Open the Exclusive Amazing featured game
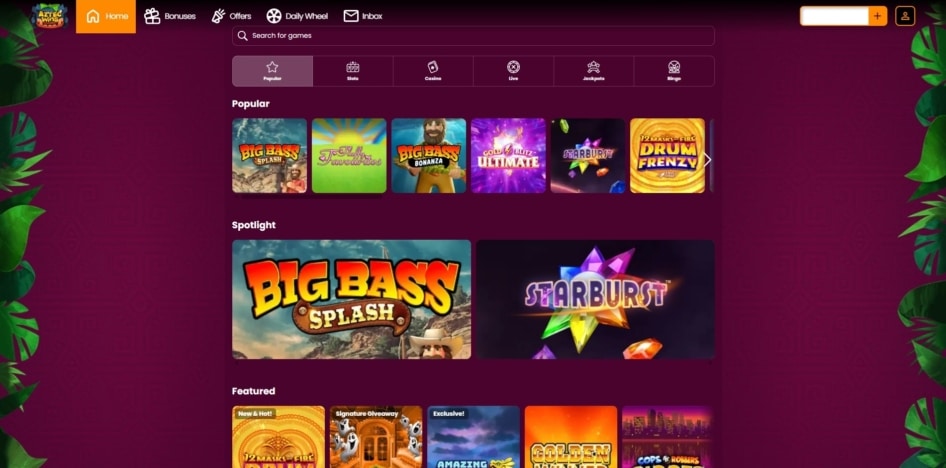 [x=474, y=437]
